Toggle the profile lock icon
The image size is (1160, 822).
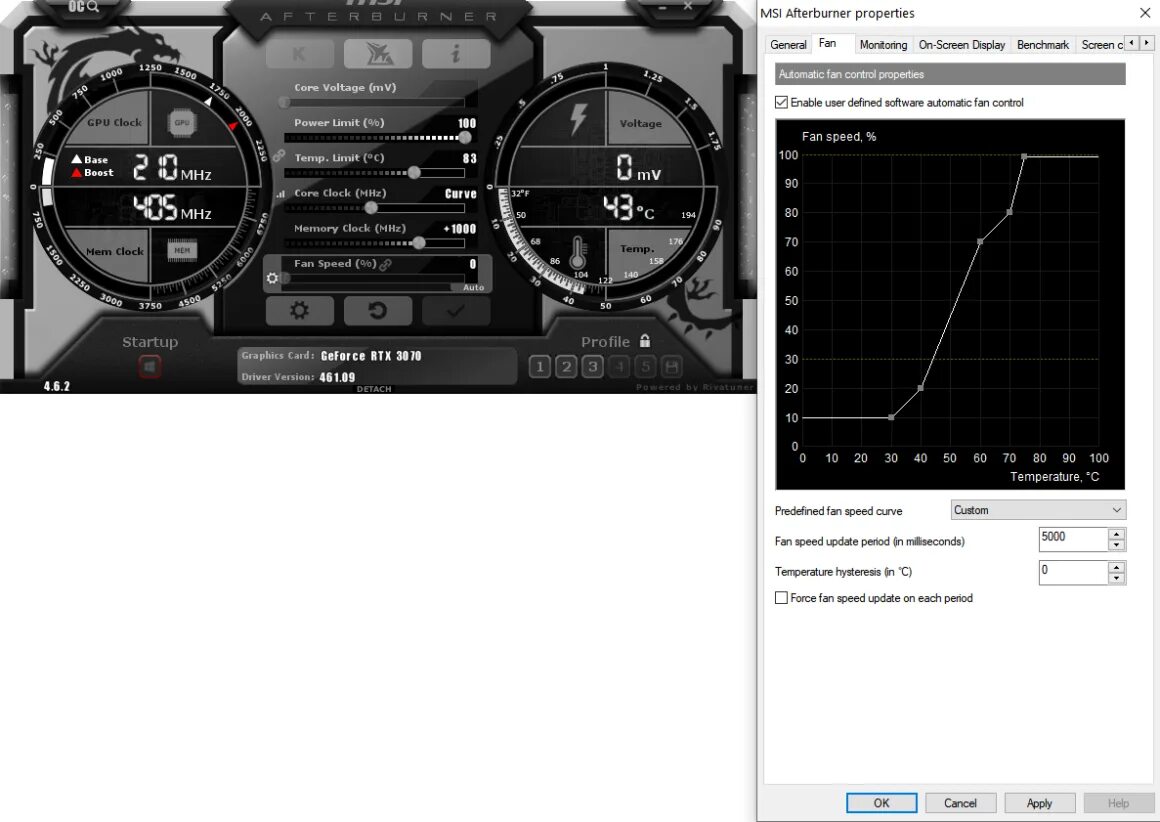pos(645,340)
